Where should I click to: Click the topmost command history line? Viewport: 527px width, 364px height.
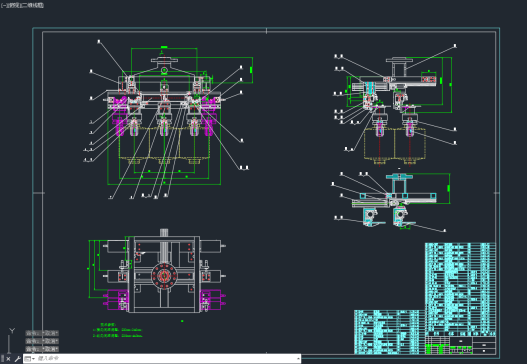tap(42, 333)
